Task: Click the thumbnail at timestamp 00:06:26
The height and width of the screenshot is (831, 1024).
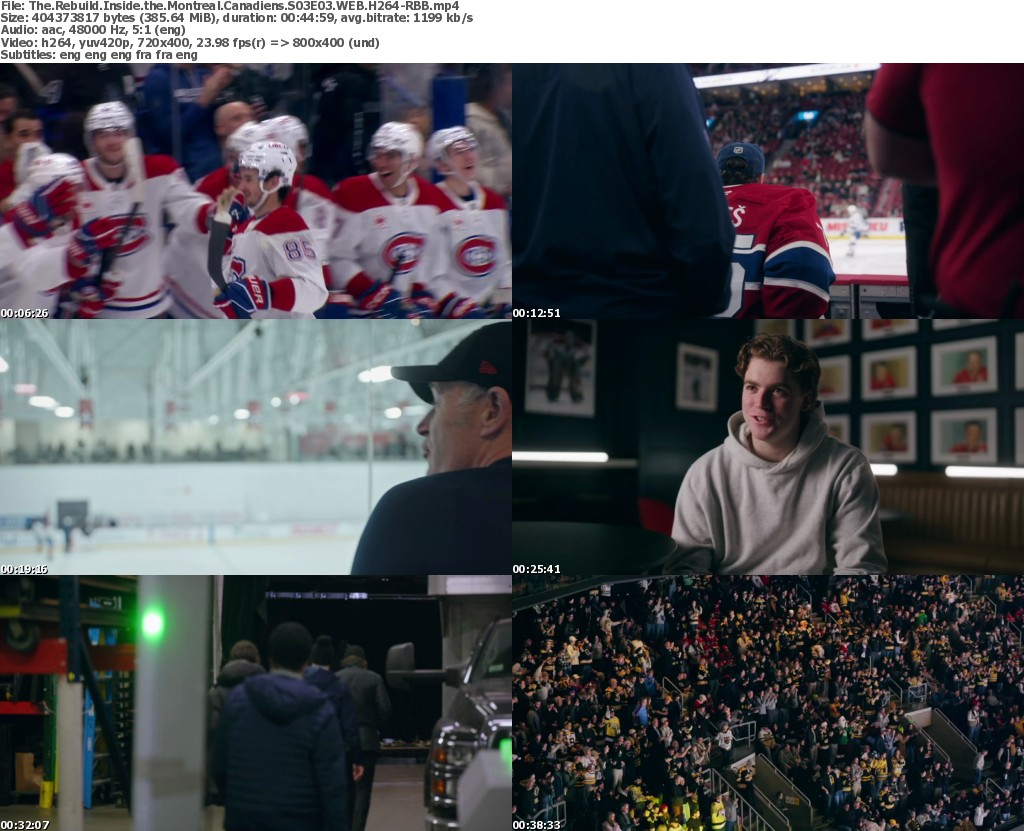Action: [x=256, y=191]
